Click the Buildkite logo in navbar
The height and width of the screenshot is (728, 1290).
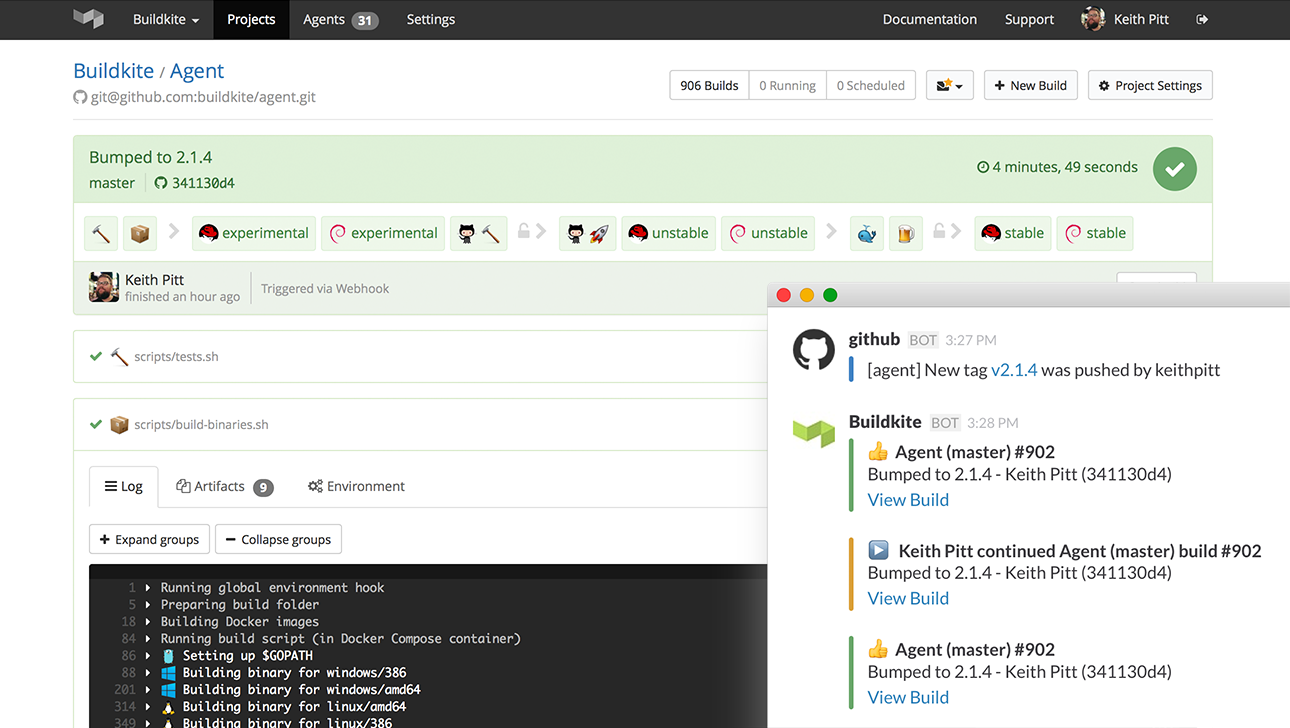point(88,19)
